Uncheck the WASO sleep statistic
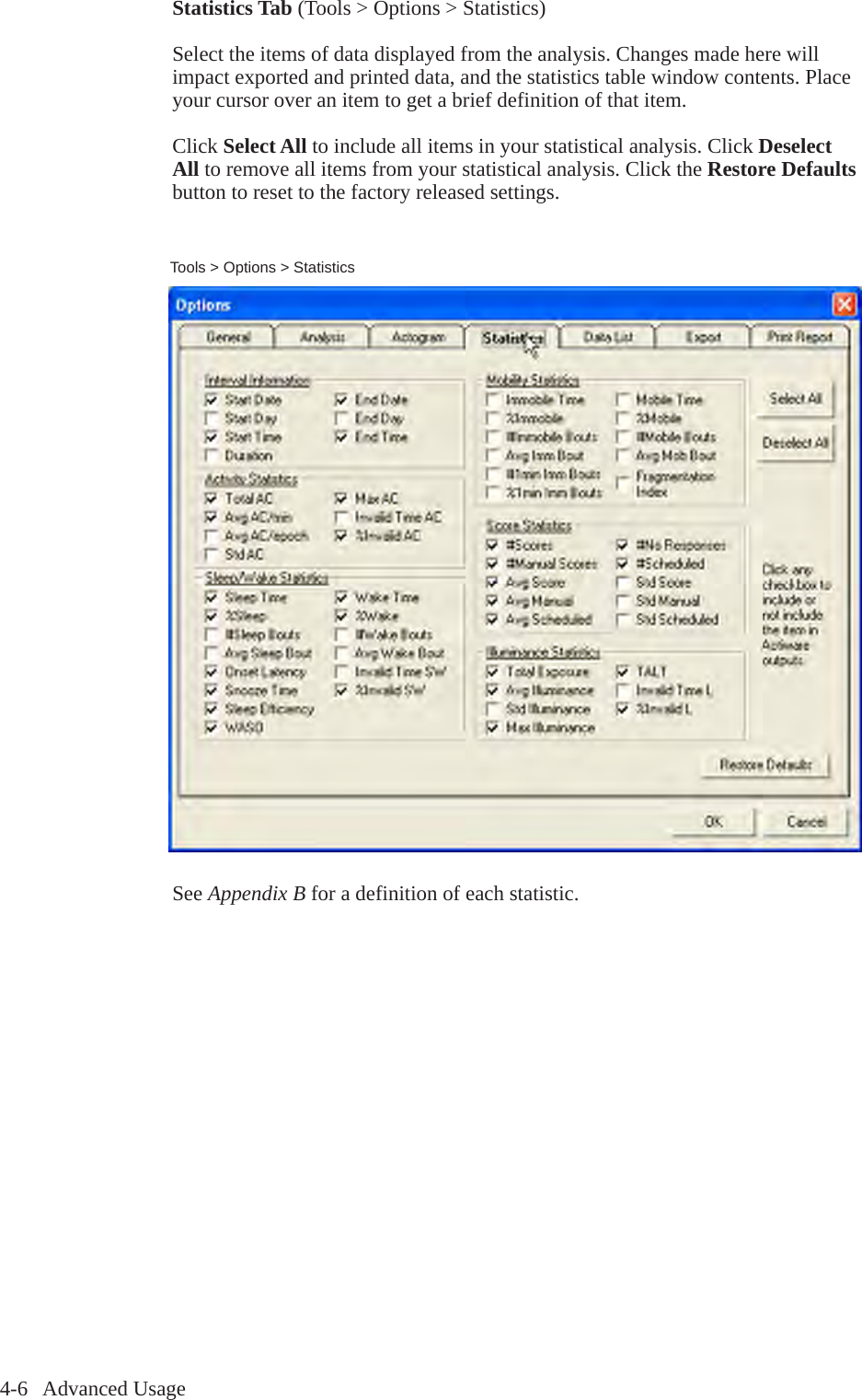 point(212,727)
